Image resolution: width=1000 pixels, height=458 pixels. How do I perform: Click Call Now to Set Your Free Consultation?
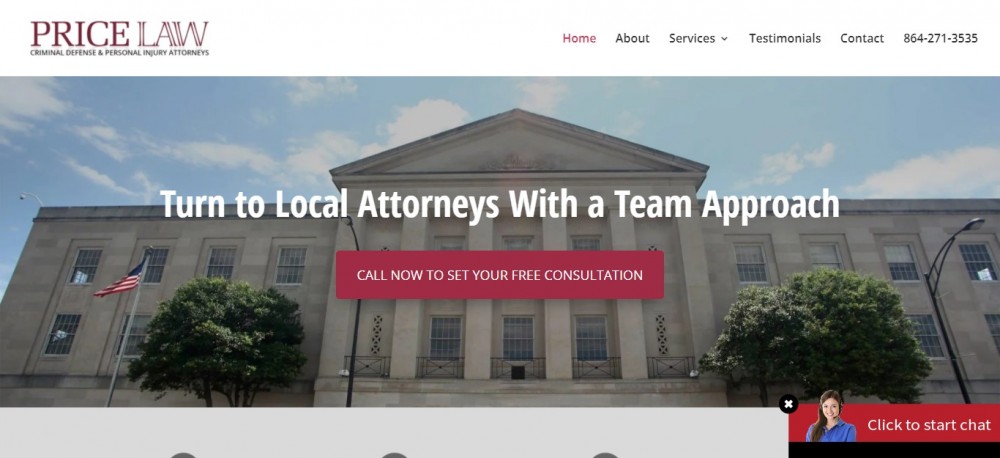[x=500, y=275]
